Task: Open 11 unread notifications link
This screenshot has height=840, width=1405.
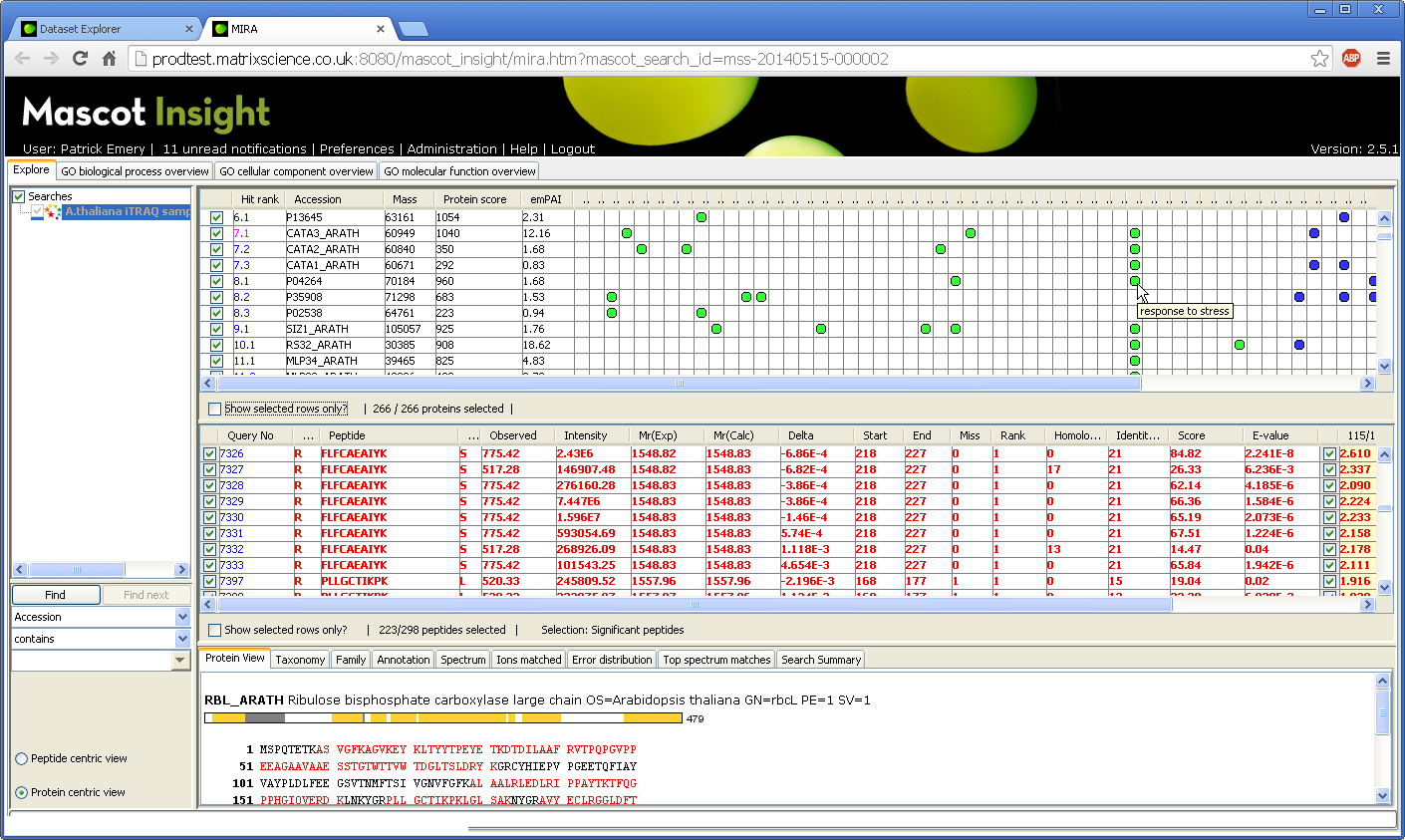Action: click(234, 148)
